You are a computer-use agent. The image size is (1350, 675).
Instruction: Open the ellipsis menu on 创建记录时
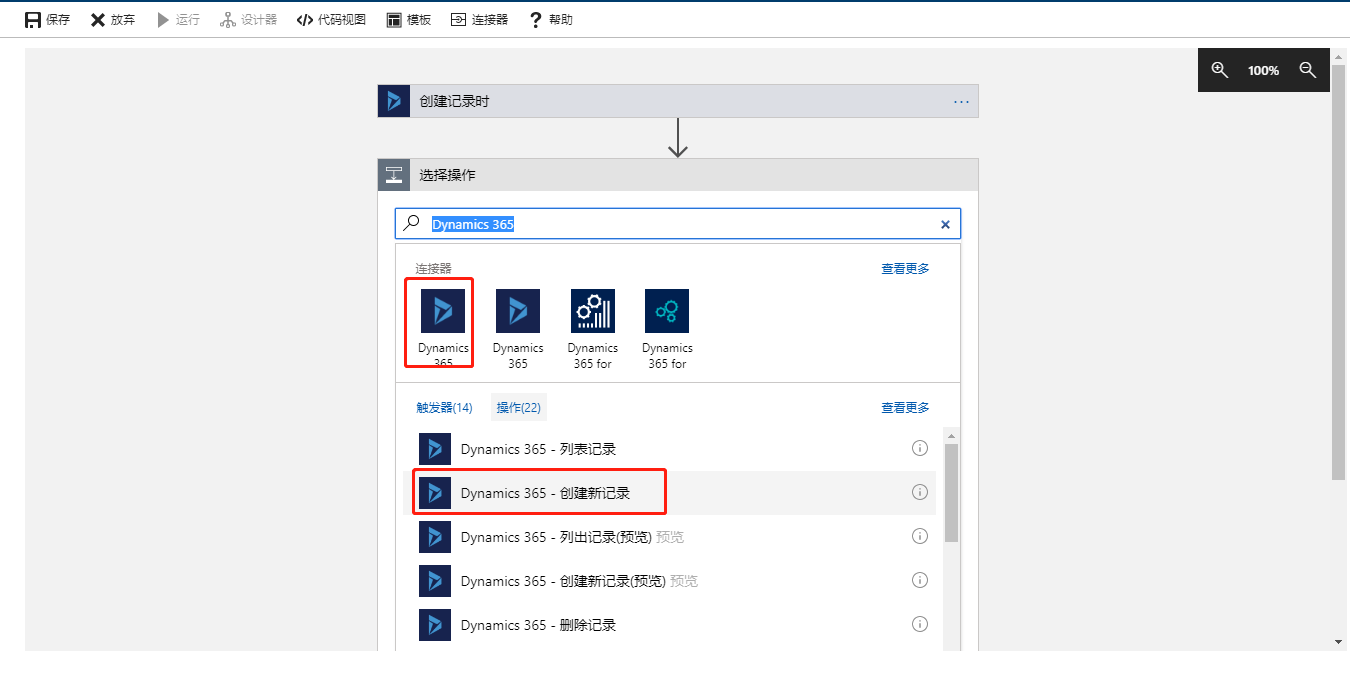961,101
